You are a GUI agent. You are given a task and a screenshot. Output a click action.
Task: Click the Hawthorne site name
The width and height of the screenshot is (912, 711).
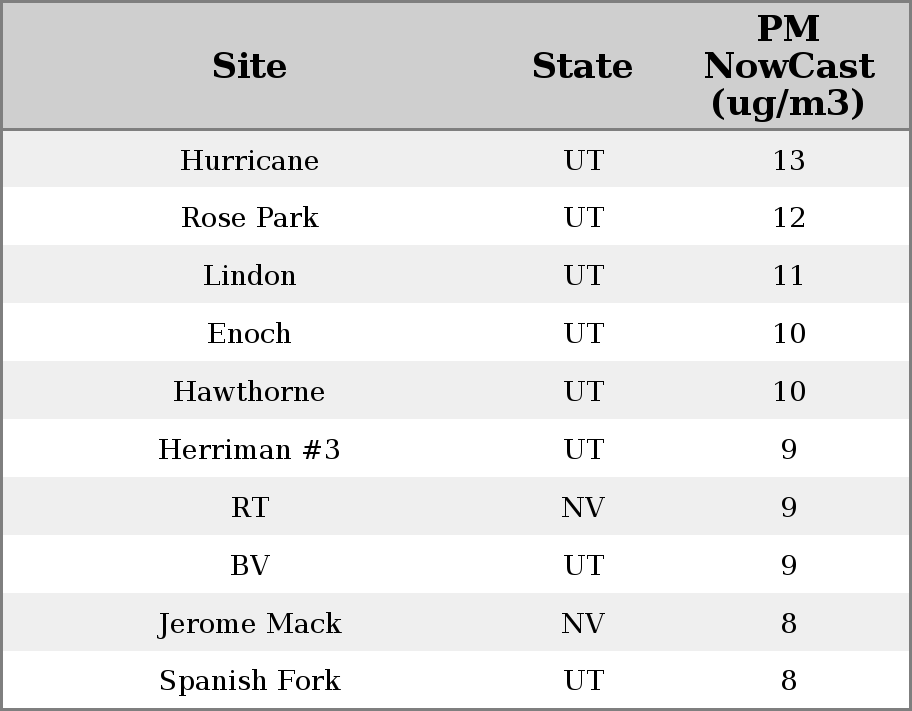(249, 392)
